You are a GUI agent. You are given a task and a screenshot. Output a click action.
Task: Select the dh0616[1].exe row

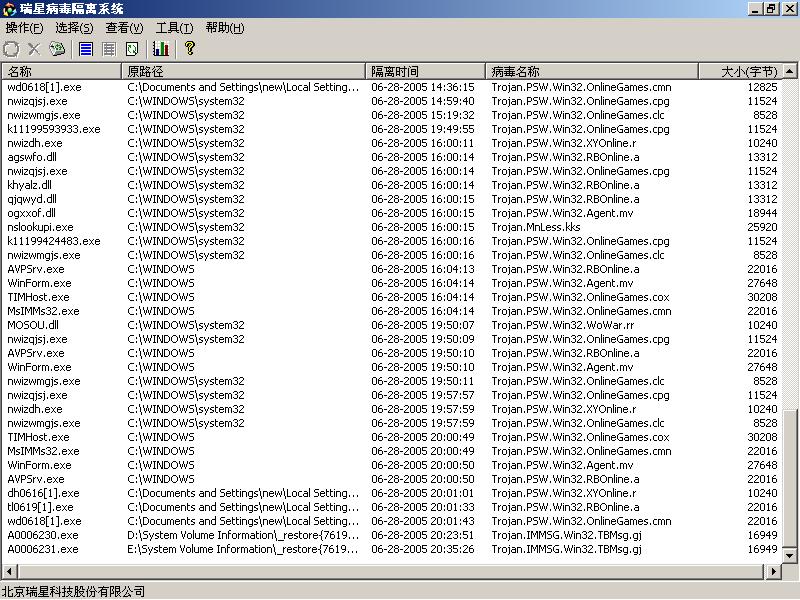[x=392, y=493]
